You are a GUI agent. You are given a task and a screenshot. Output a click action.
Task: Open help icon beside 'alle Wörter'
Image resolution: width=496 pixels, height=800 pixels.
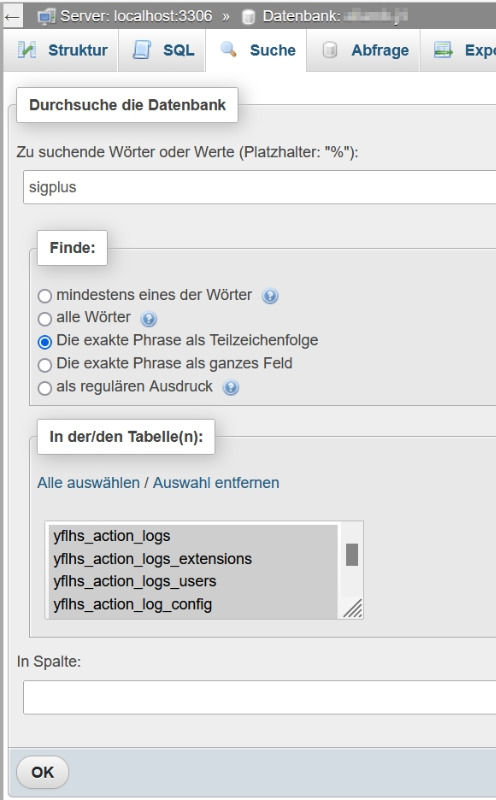(x=148, y=319)
